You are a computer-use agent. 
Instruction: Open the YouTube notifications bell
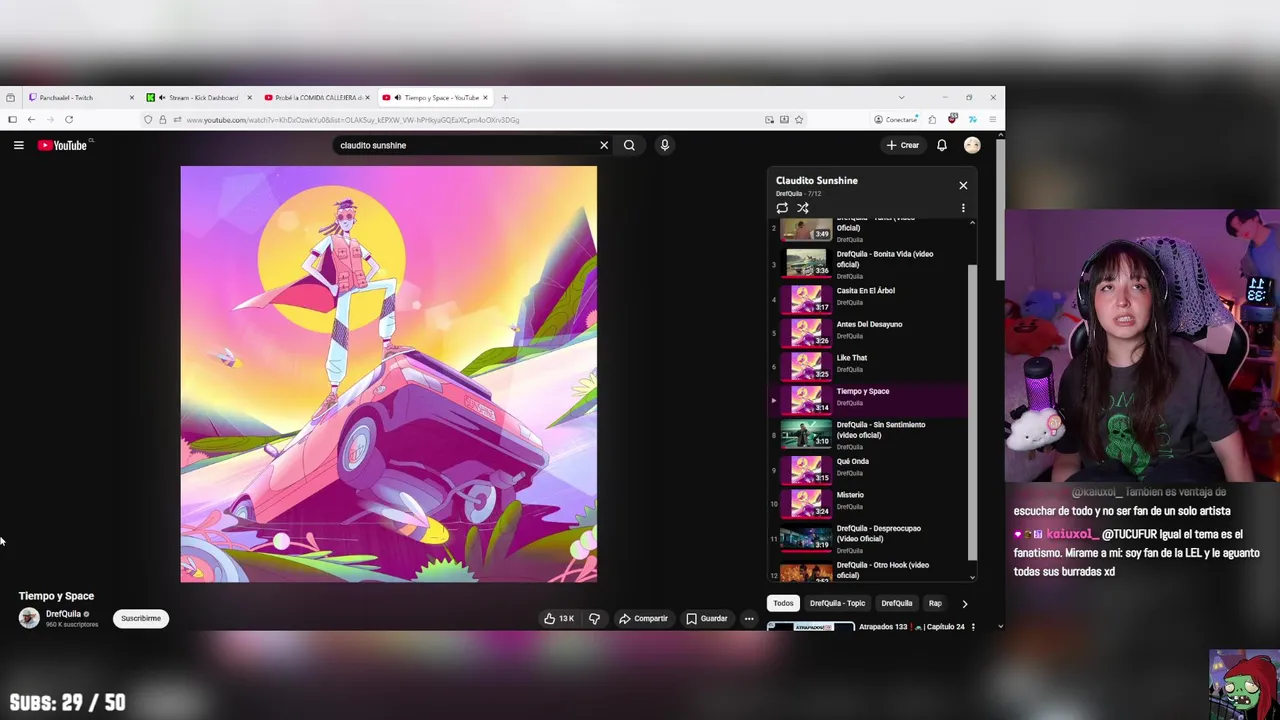941,145
